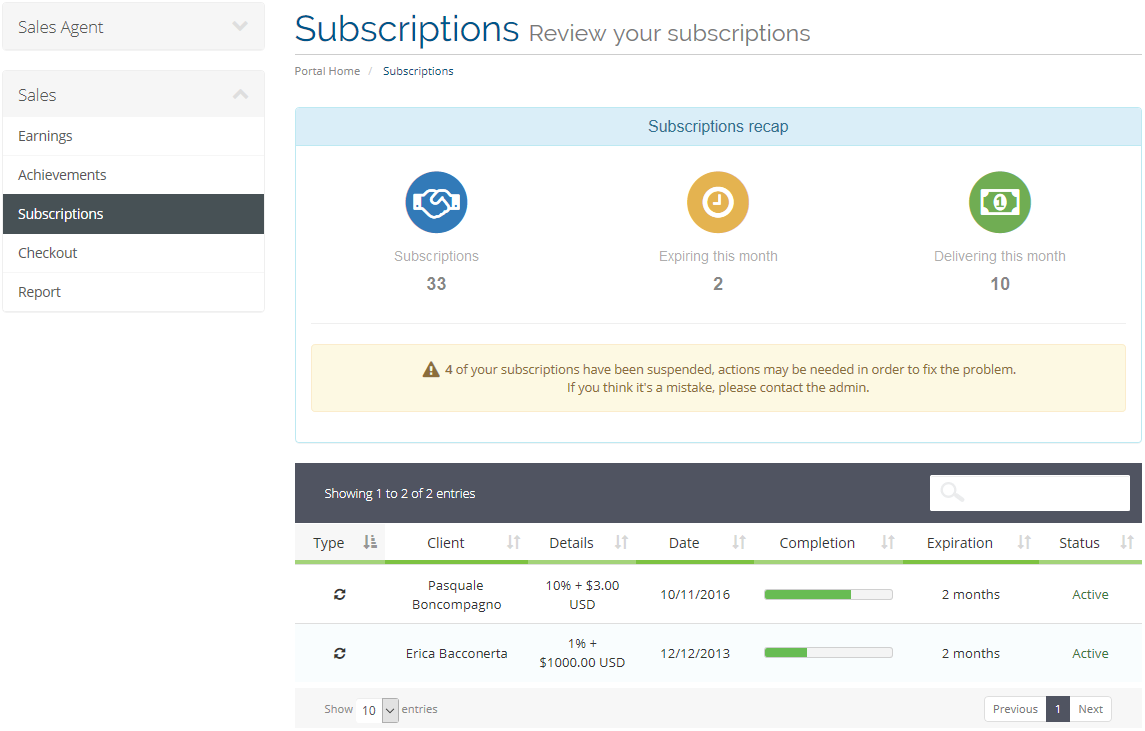The image size is (1145, 731).
Task: Click page 1 pagination button
Action: [1057, 709]
